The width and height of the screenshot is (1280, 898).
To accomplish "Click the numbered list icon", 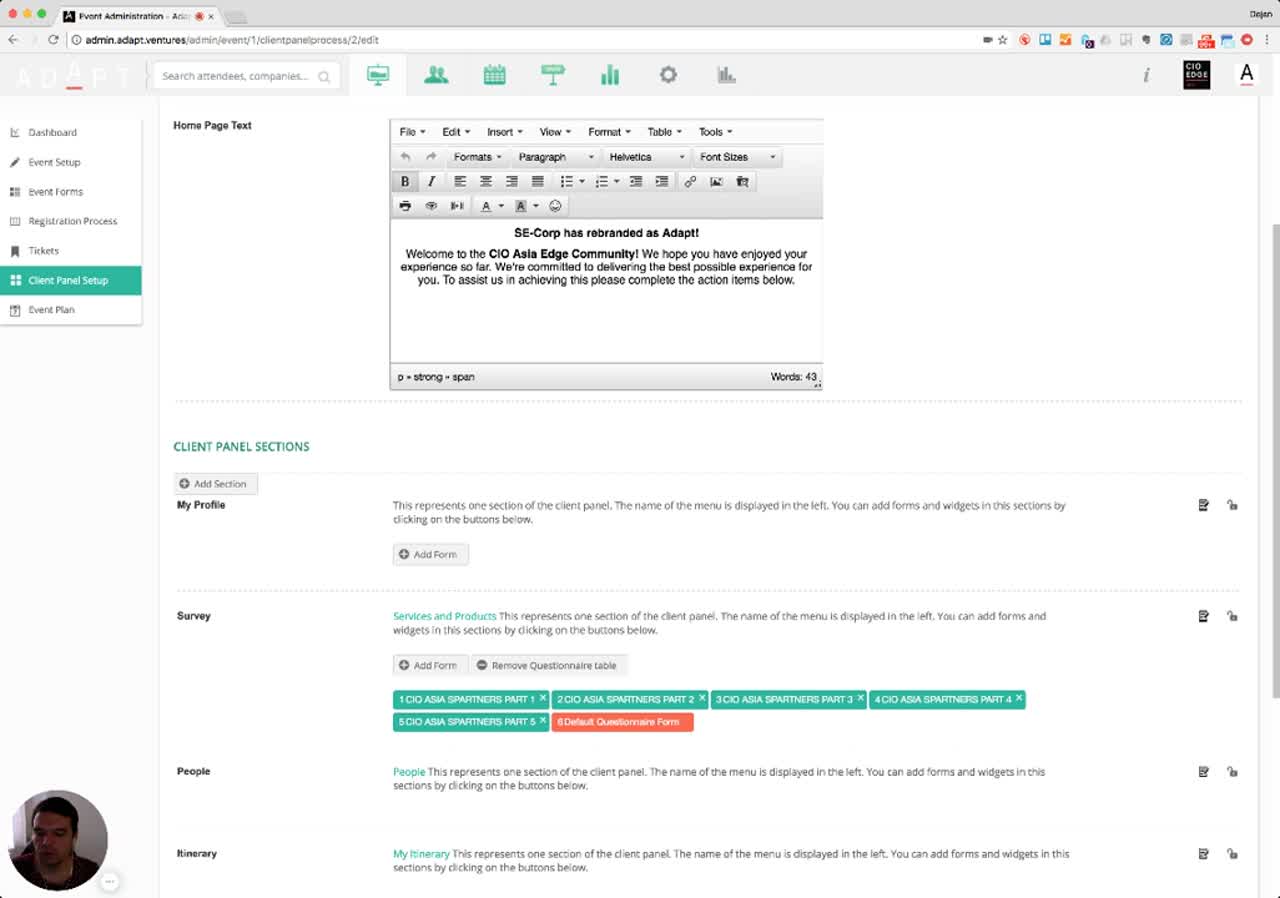I will coord(602,181).
